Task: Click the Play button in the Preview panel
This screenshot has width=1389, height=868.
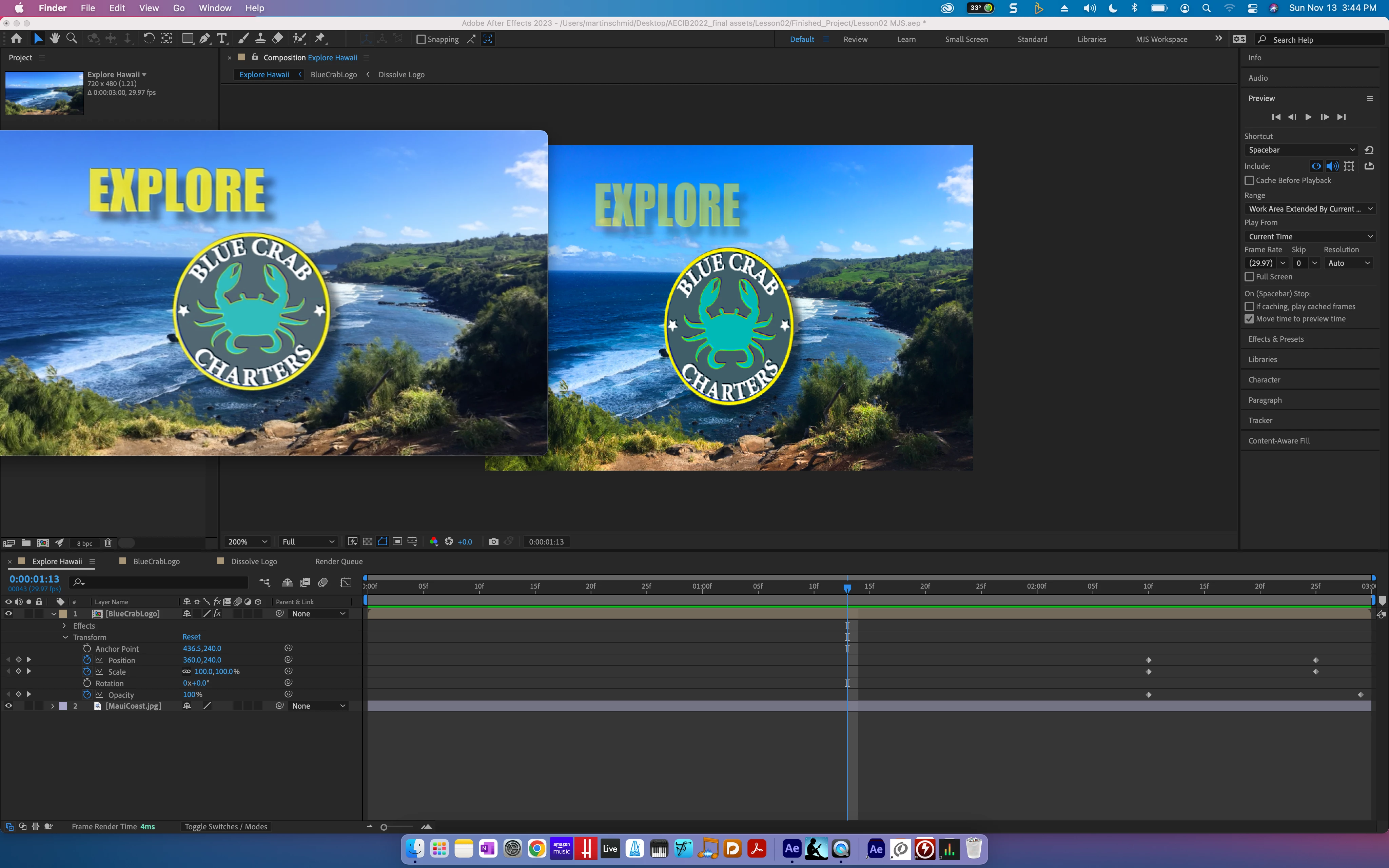Action: [x=1308, y=117]
